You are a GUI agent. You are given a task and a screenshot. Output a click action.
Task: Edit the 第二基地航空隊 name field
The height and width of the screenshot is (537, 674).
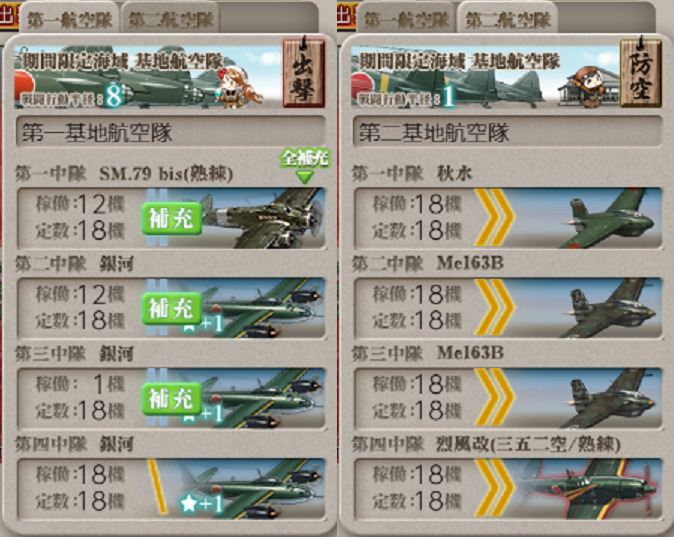[507, 132]
